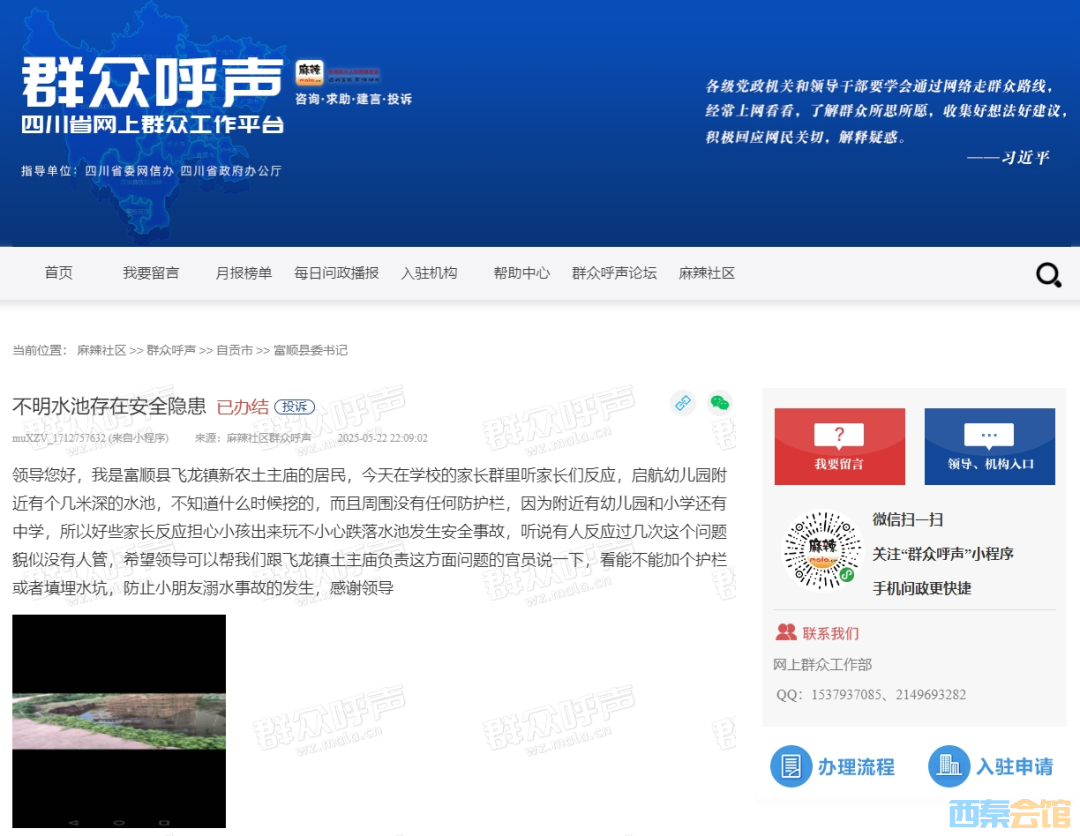This screenshot has width=1080, height=836.
Task: Open 帮助中心 navigation item
Action: coord(522,273)
